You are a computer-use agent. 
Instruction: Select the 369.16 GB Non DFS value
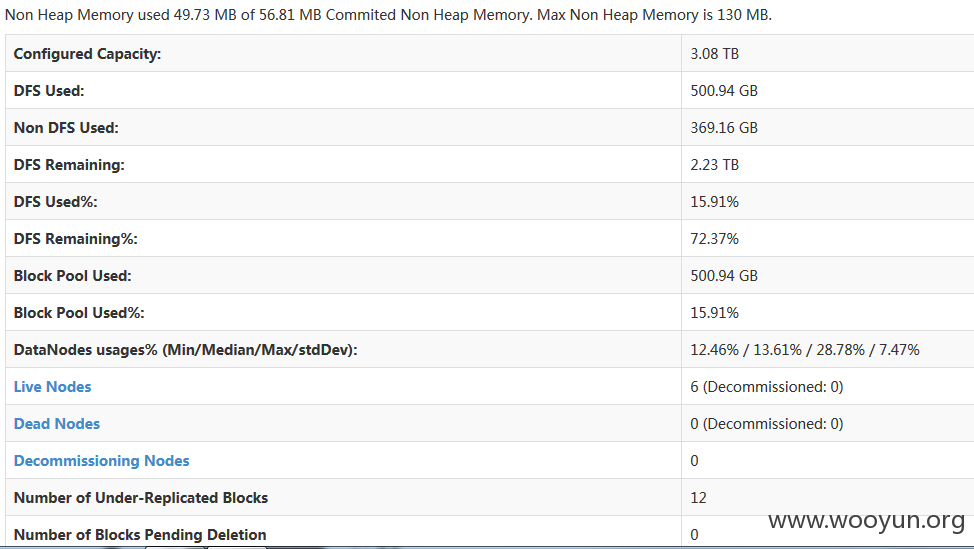click(x=724, y=128)
